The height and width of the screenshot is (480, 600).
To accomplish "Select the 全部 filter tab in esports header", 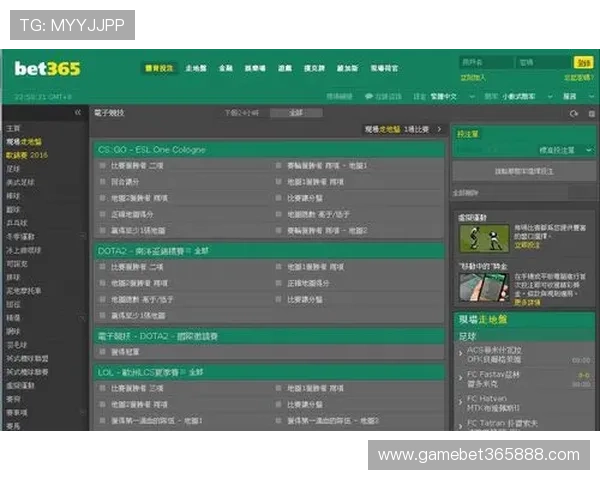I will tap(296, 113).
